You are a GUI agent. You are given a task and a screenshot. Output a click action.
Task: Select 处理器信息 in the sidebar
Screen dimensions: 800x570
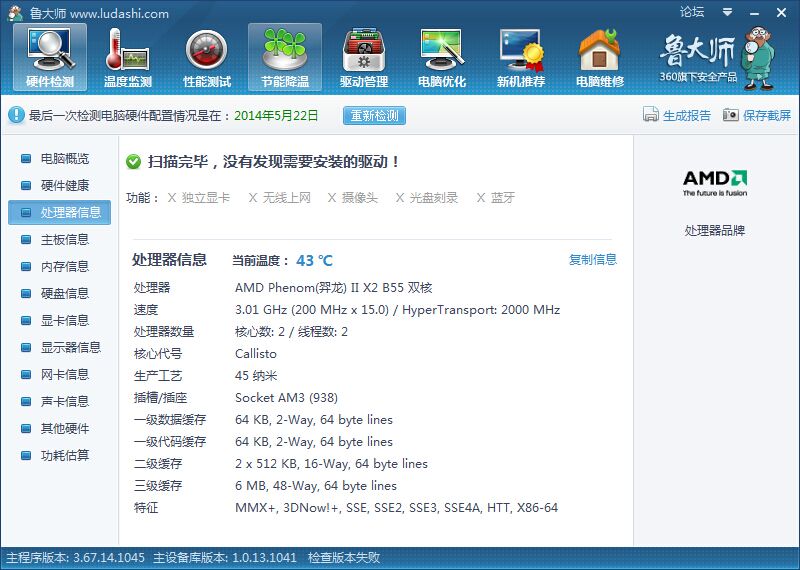point(60,212)
